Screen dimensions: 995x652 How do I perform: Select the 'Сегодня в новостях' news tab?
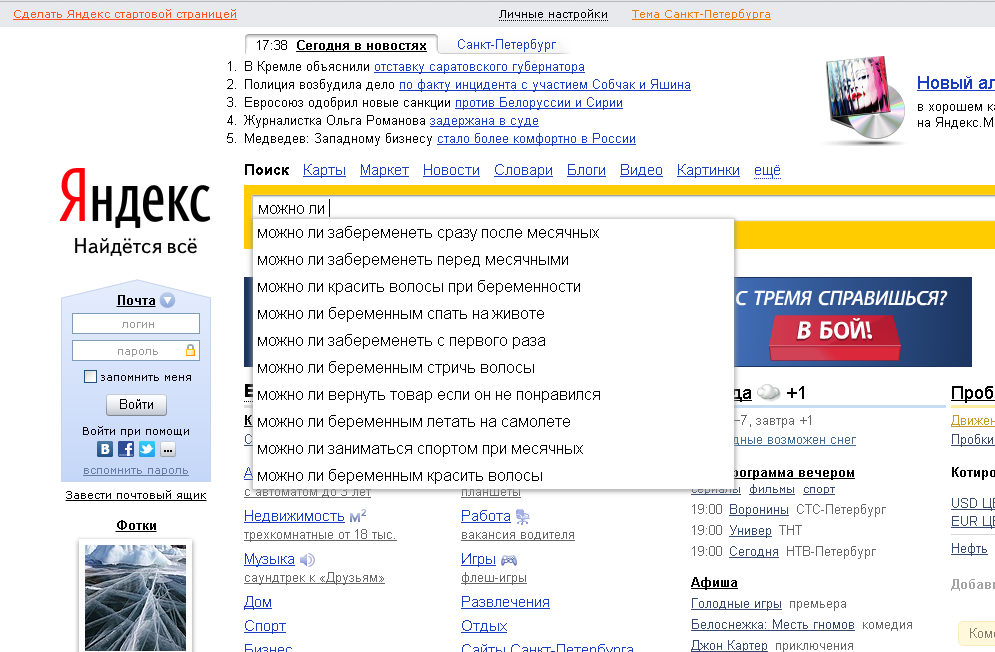pos(361,45)
